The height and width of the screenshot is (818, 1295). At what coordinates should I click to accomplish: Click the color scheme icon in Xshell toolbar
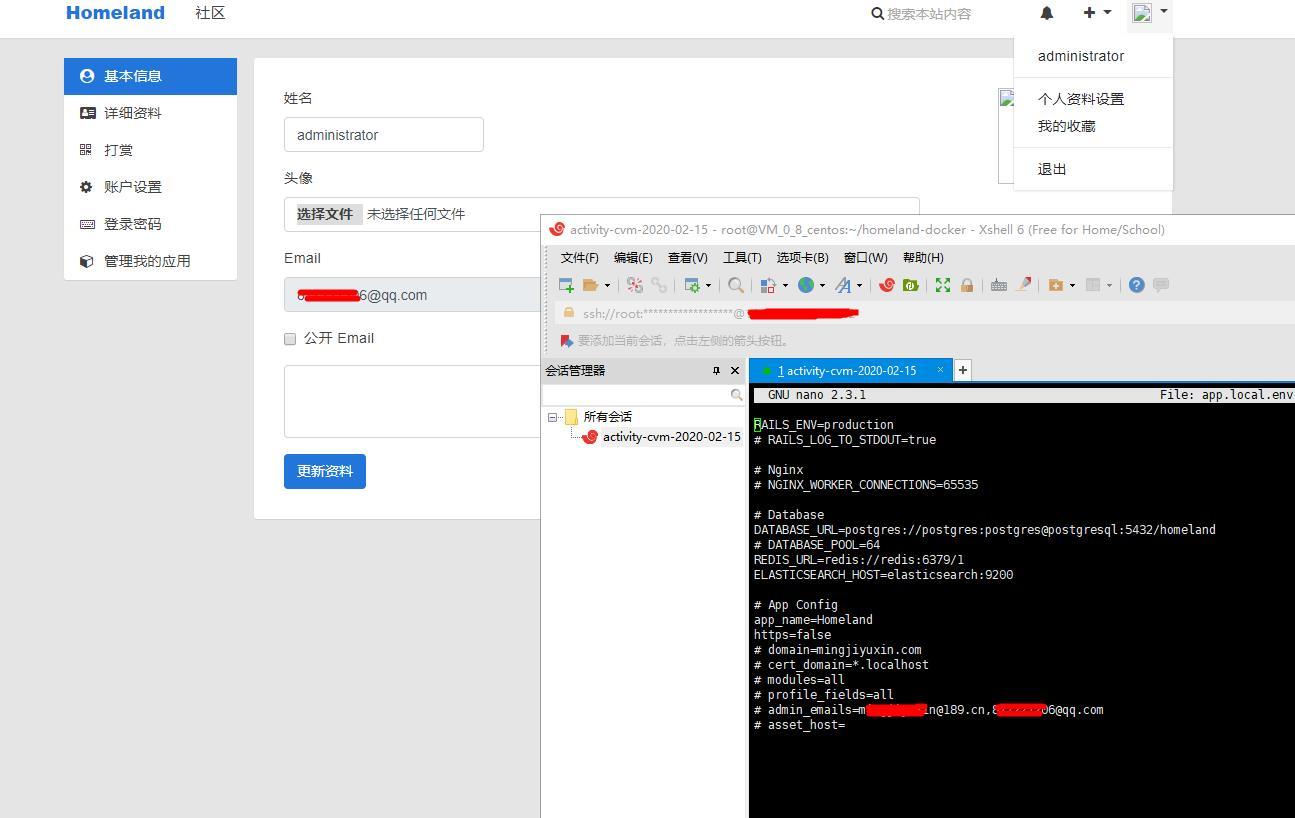click(768, 285)
